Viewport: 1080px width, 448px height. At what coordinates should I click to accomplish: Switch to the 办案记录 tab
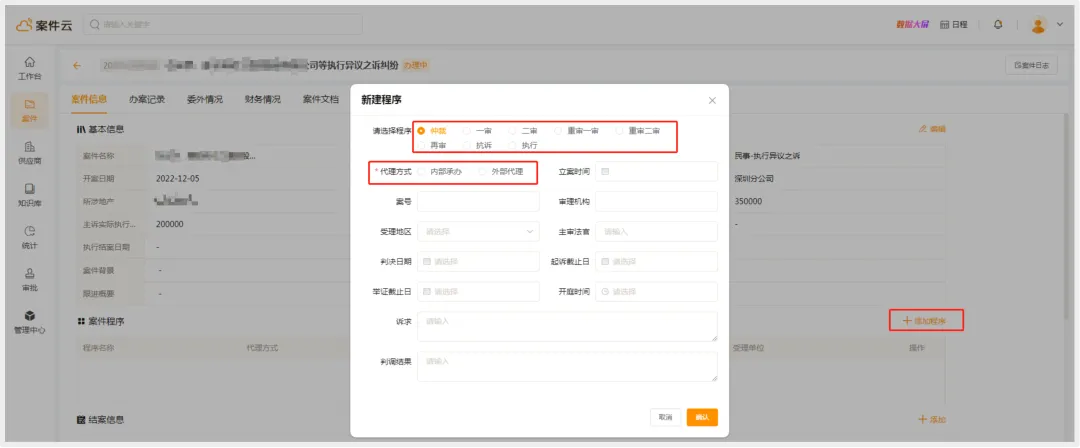[147, 99]
